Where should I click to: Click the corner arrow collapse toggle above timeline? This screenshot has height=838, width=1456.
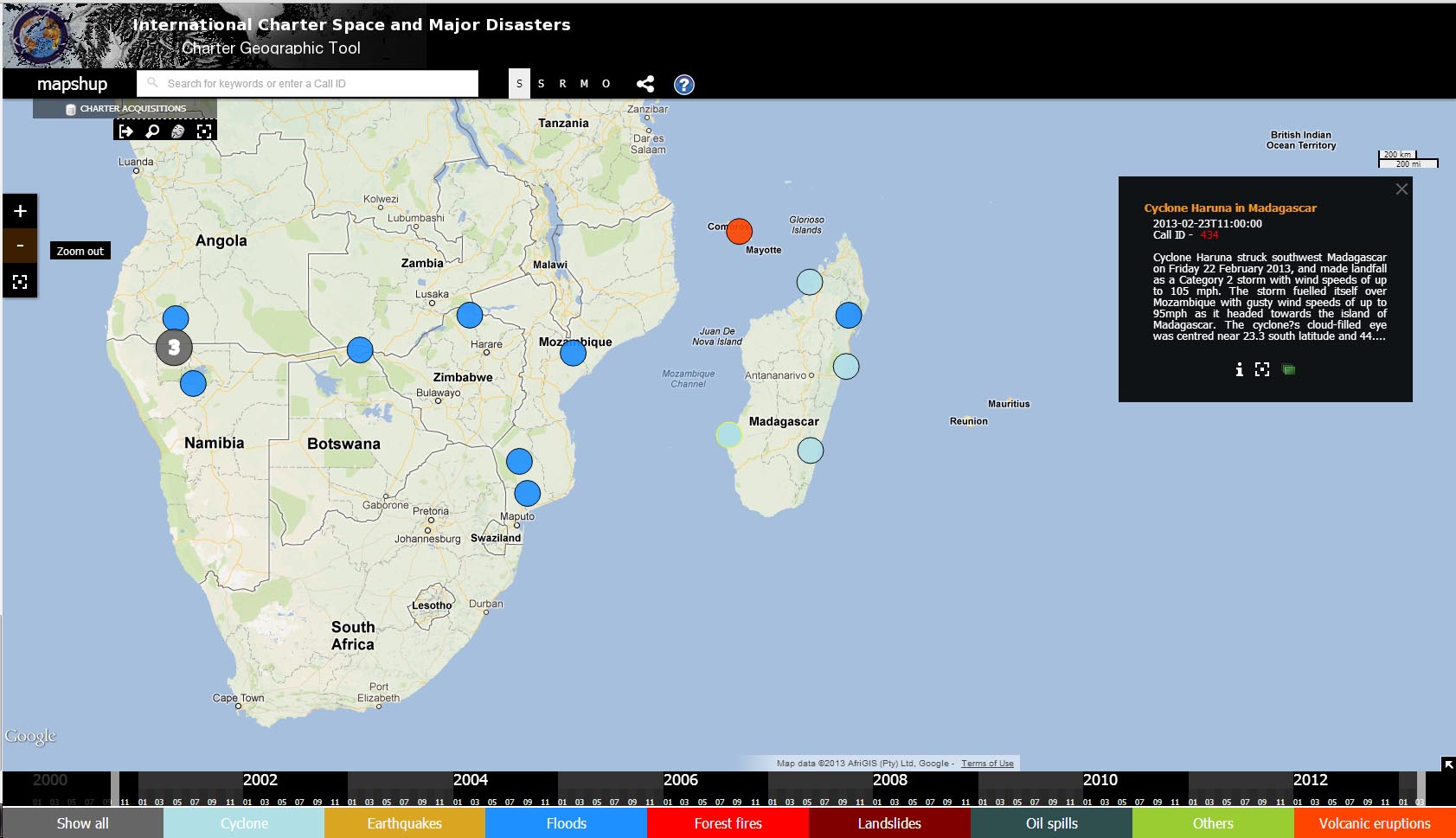[x=1447, y=764]
